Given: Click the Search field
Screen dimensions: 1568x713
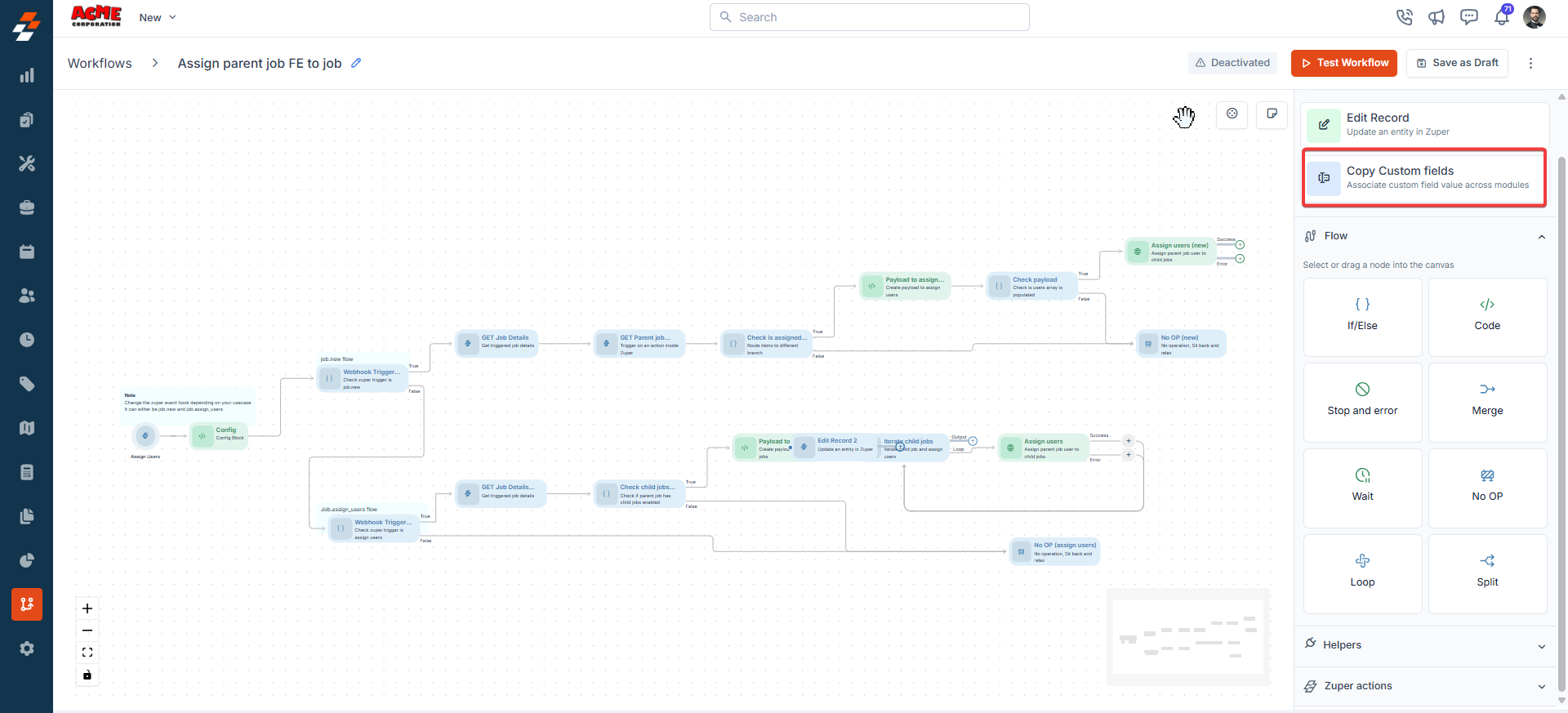Looking at the screenshot, I should [x=869, y=17].
